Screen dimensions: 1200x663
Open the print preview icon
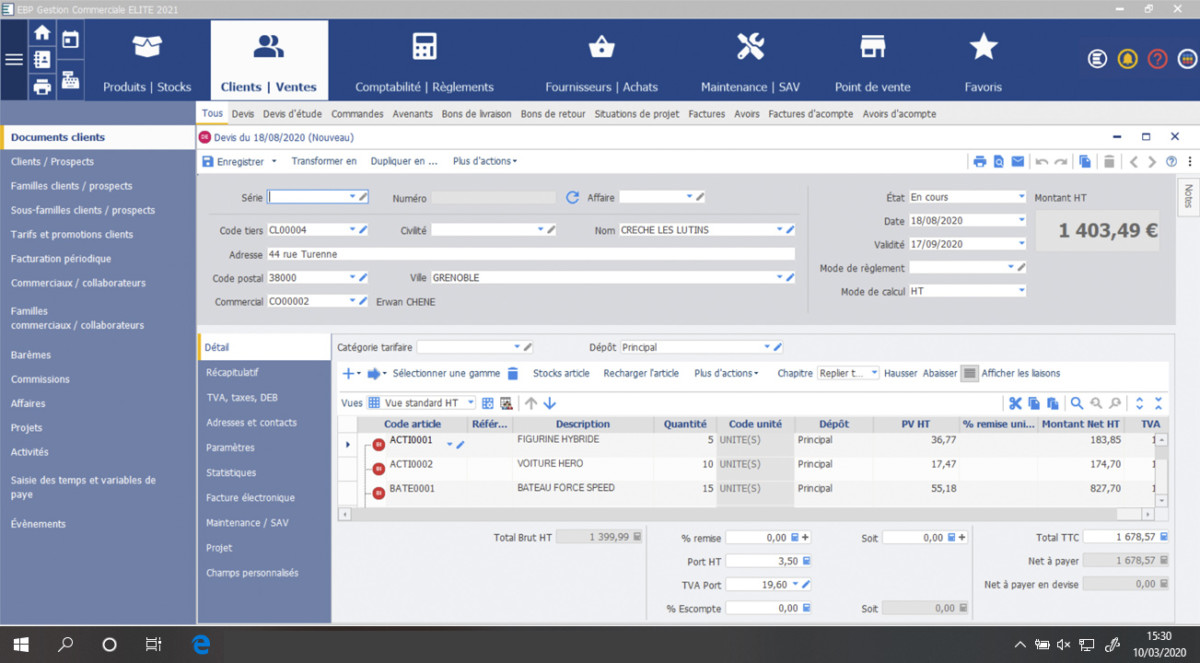pos(999,161)
